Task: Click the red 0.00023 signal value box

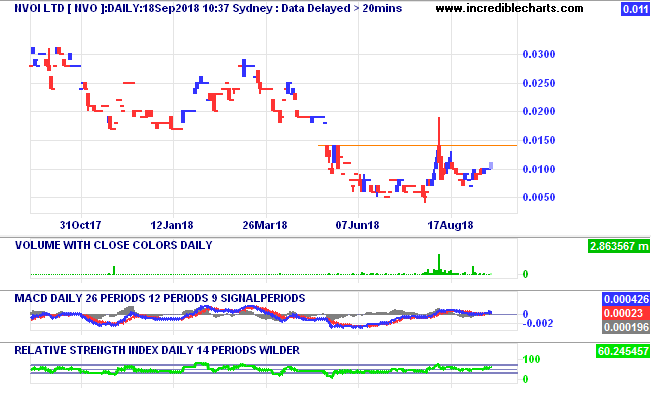Action: pos(626,313)
